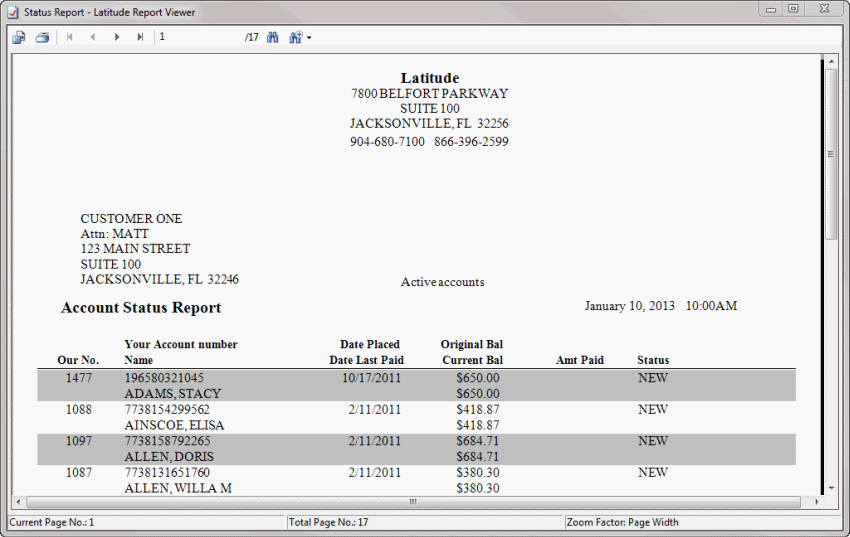Click the Total Page No.: 17 status entry
The image size is (850, 537).
[329, 522]
